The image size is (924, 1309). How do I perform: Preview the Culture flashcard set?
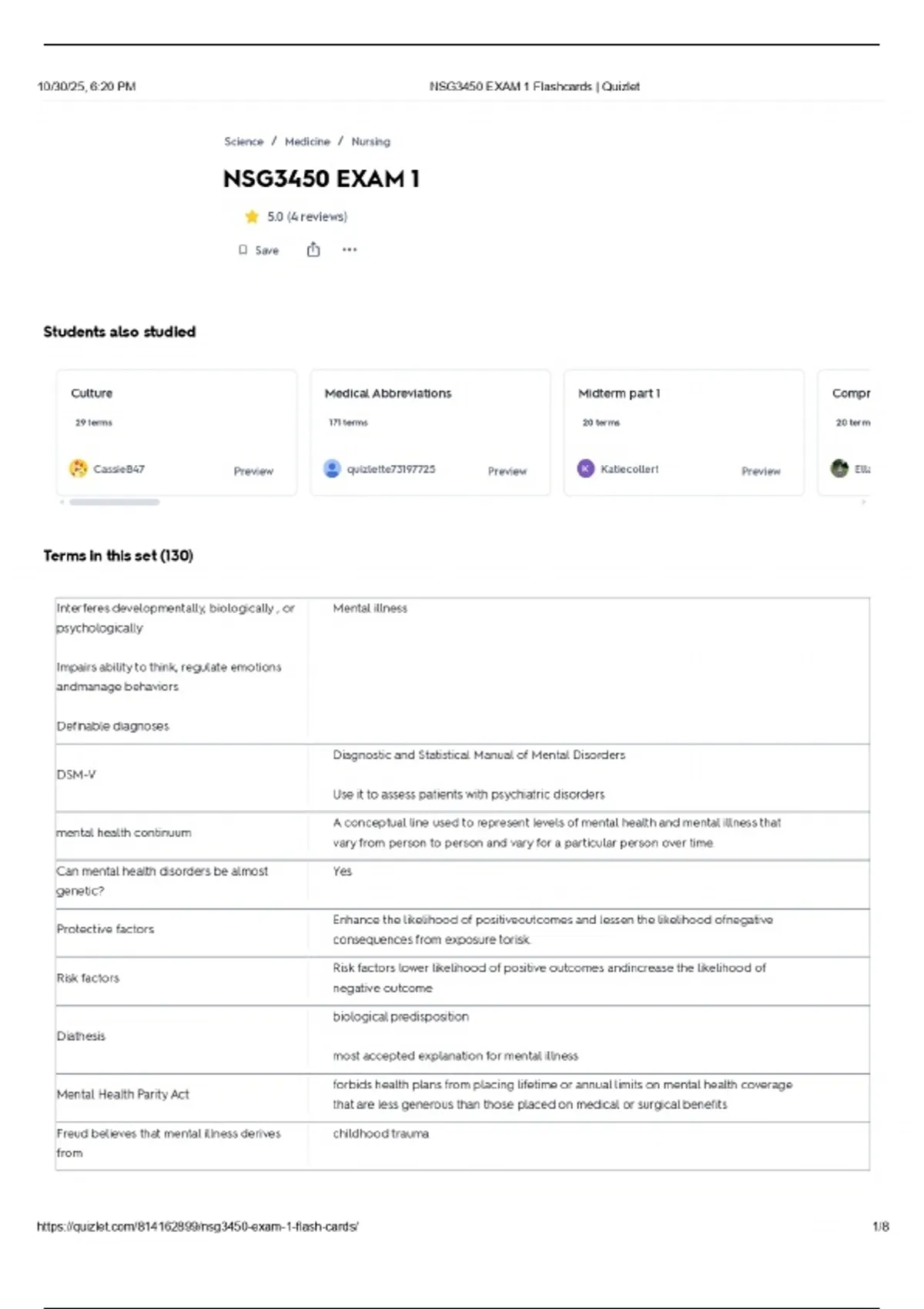253,471
